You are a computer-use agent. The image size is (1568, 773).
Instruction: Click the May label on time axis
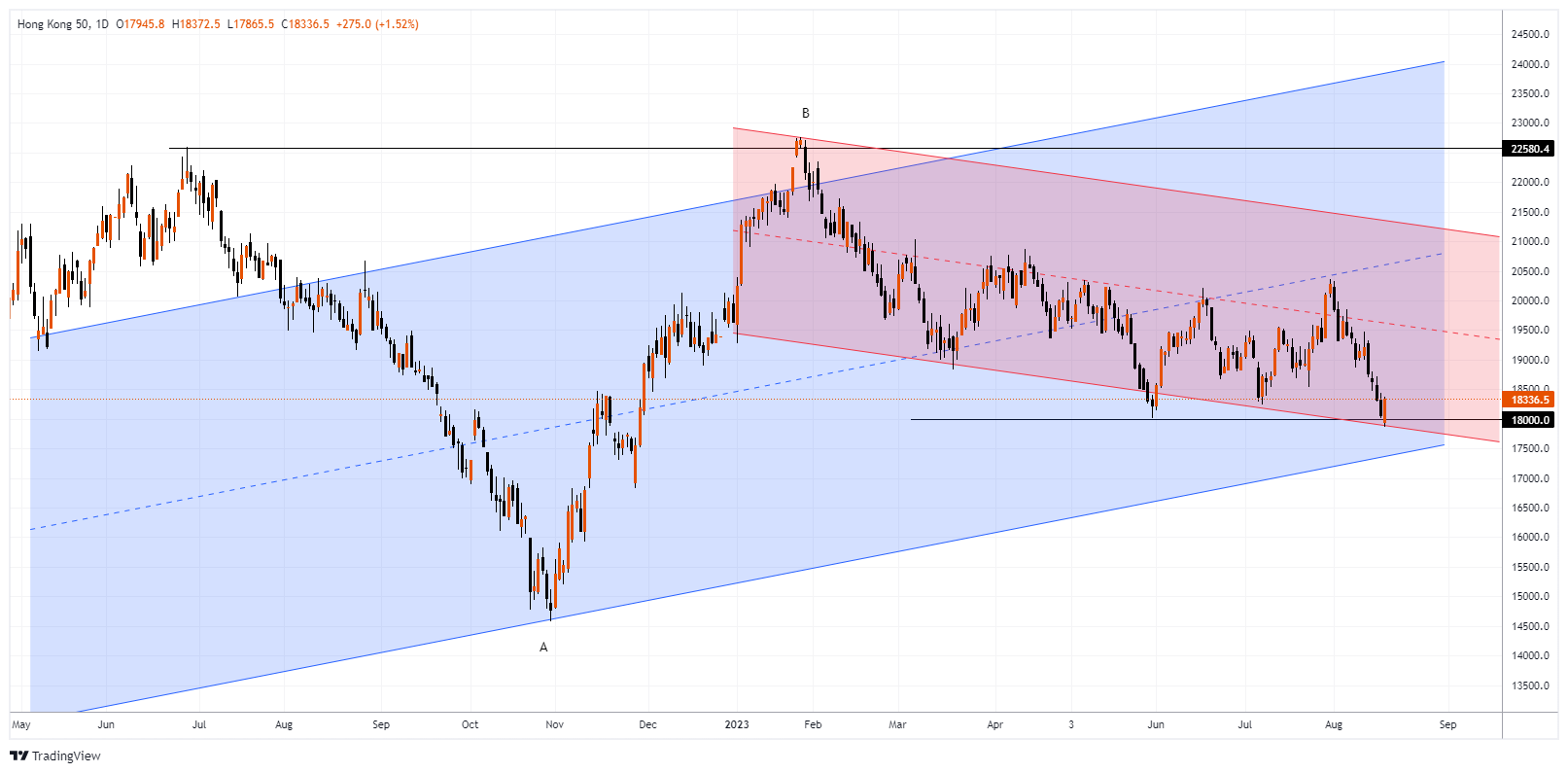coord(20,724)
